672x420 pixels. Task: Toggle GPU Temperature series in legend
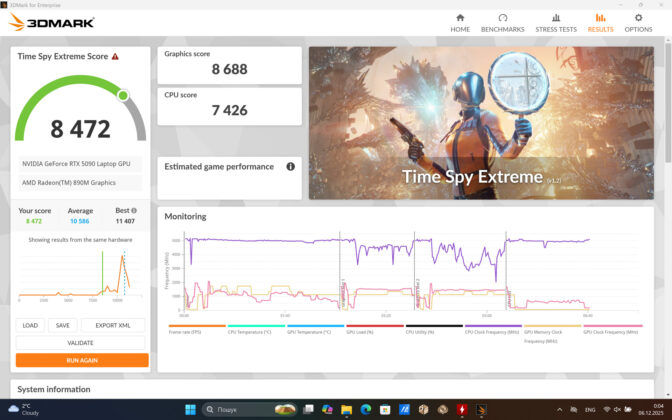coord(309,332)
